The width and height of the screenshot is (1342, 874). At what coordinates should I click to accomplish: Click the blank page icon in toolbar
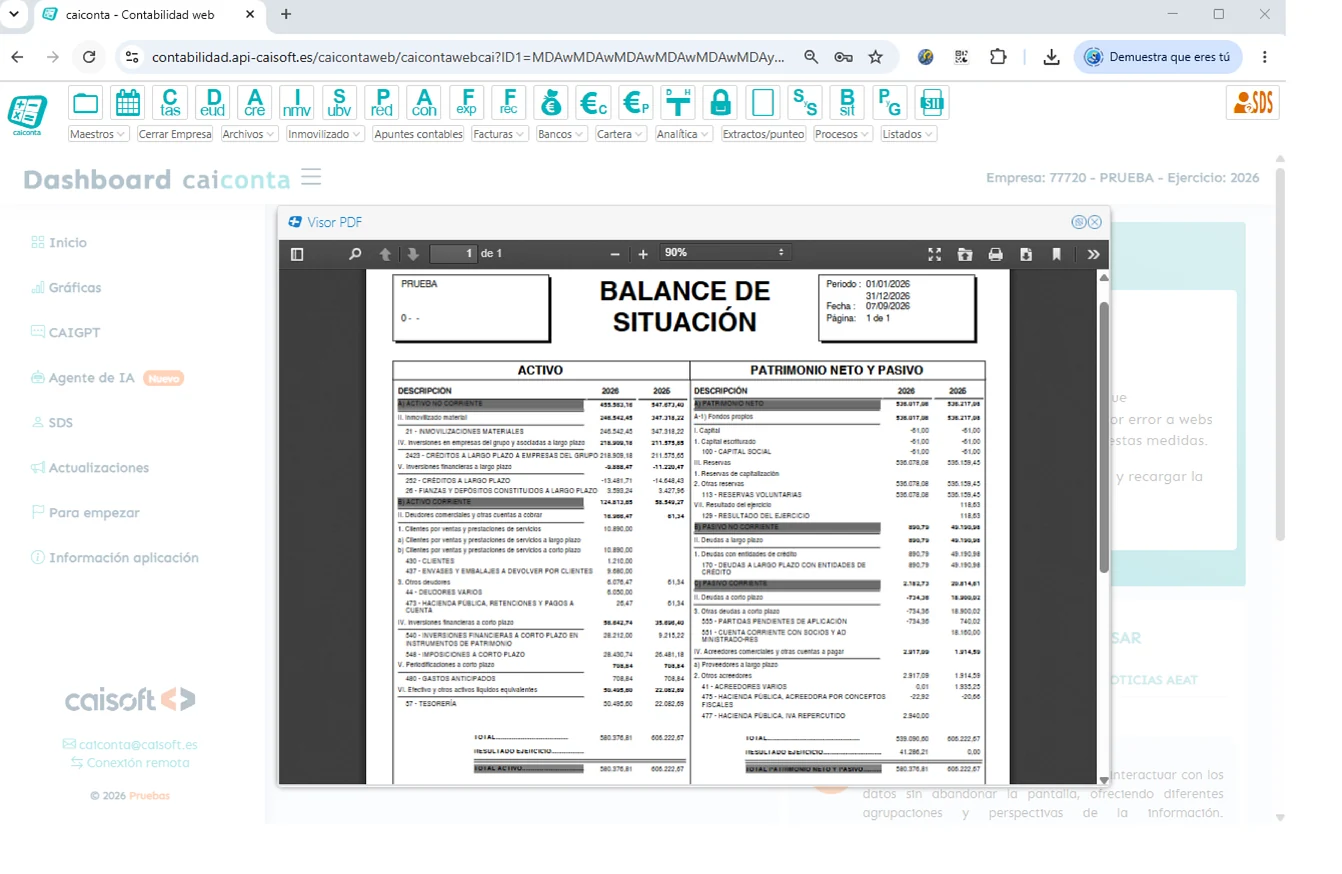(762, 102)
